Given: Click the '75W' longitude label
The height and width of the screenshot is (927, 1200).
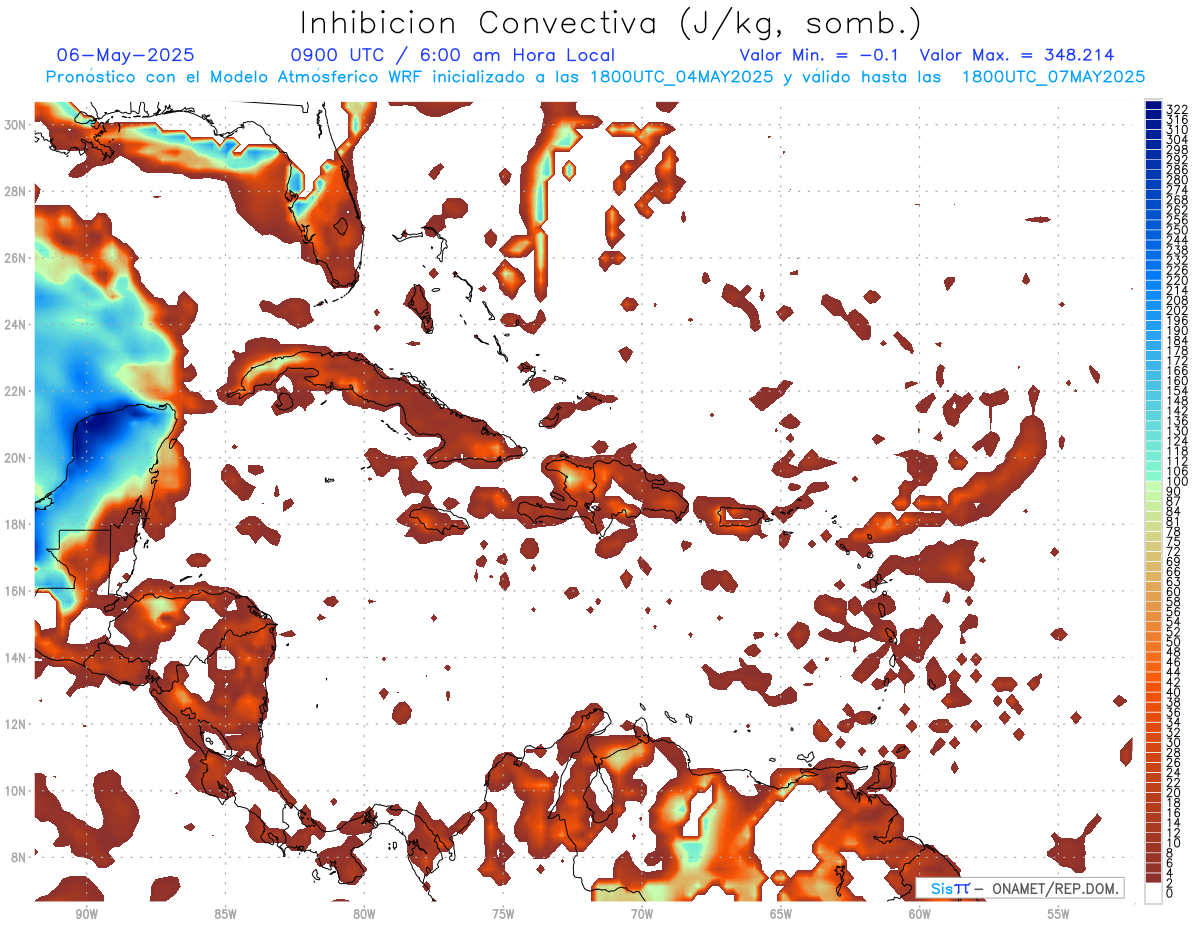Looking at the screenshot, I should 503,914.
